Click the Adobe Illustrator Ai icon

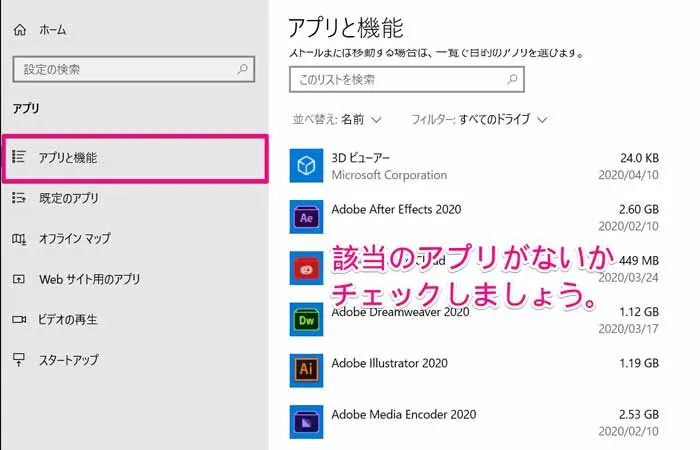[306, 371]
